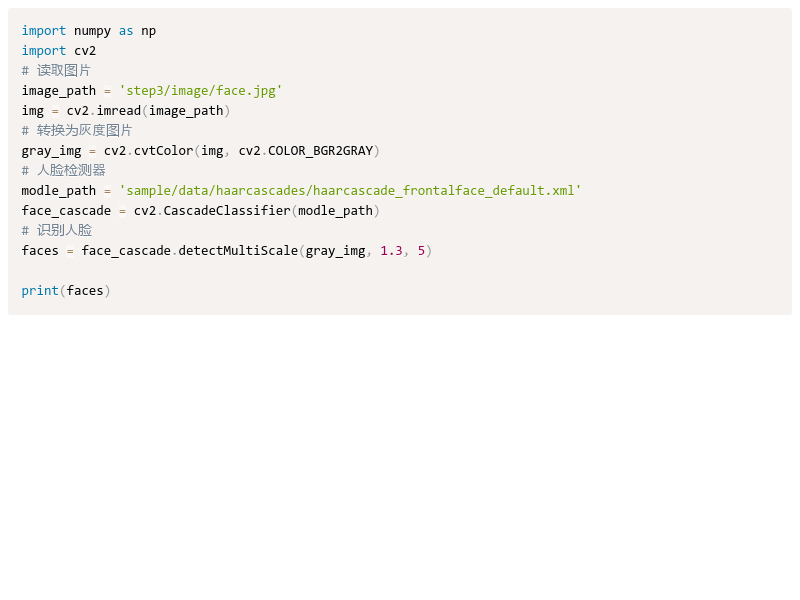Click the number 5 argument

coord(421,251)
